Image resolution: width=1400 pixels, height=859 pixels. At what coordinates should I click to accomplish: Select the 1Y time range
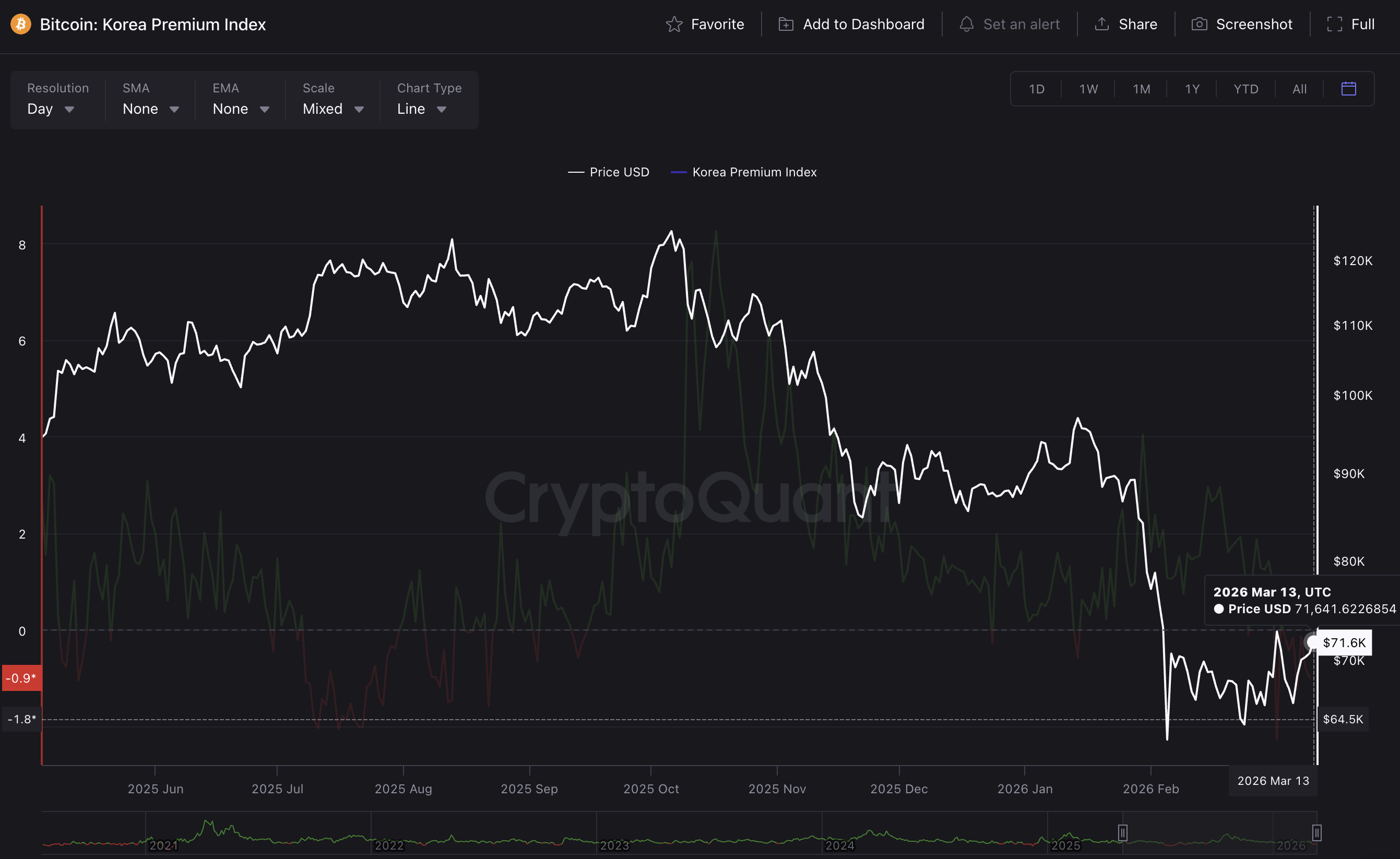1192,89
